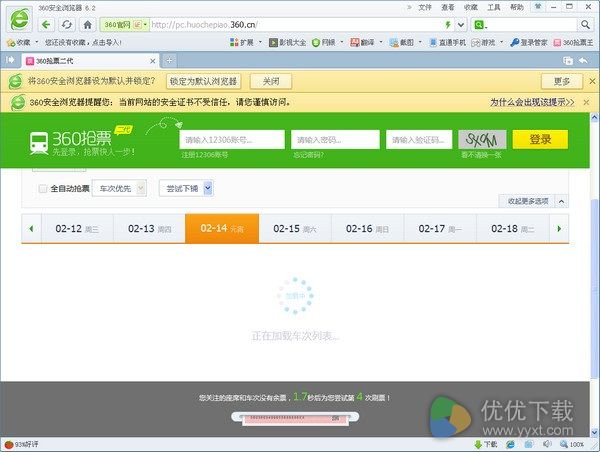Click the password input field

pyautogui.click(x=335, y=140)
